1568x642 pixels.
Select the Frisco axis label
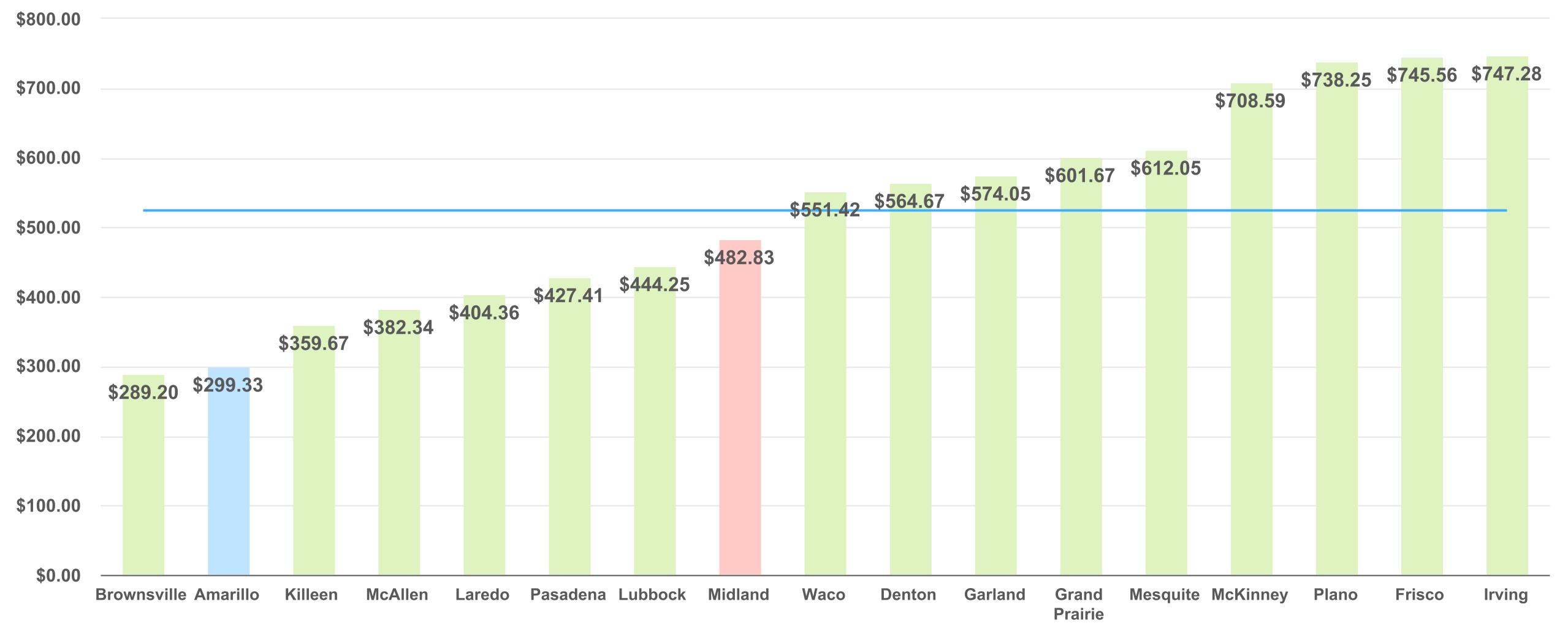(x=1420, y=595)
